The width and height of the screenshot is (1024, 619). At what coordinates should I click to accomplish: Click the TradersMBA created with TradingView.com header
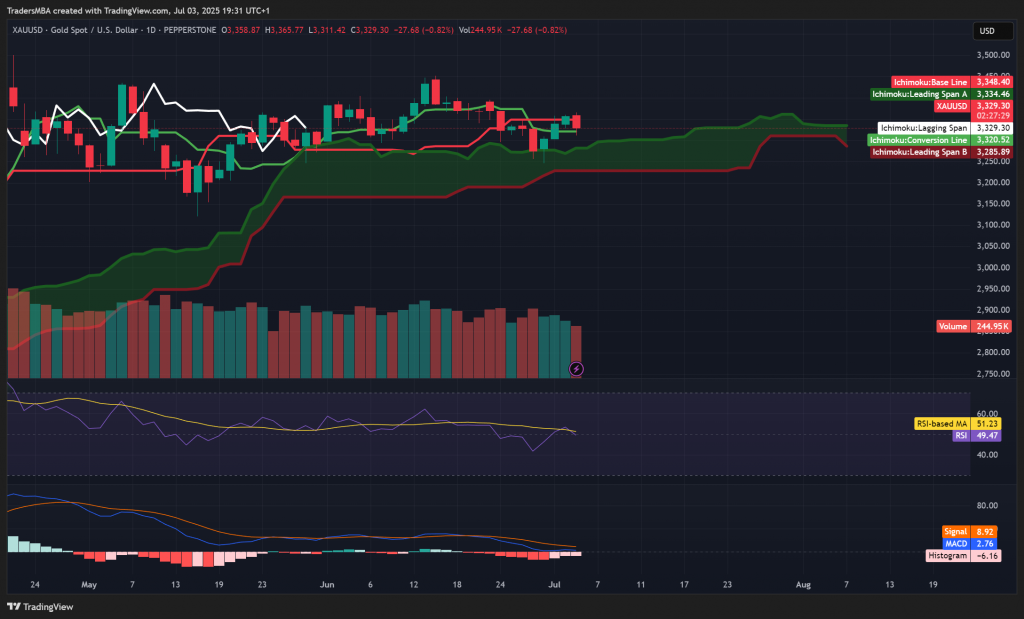(x=150, y=12)
